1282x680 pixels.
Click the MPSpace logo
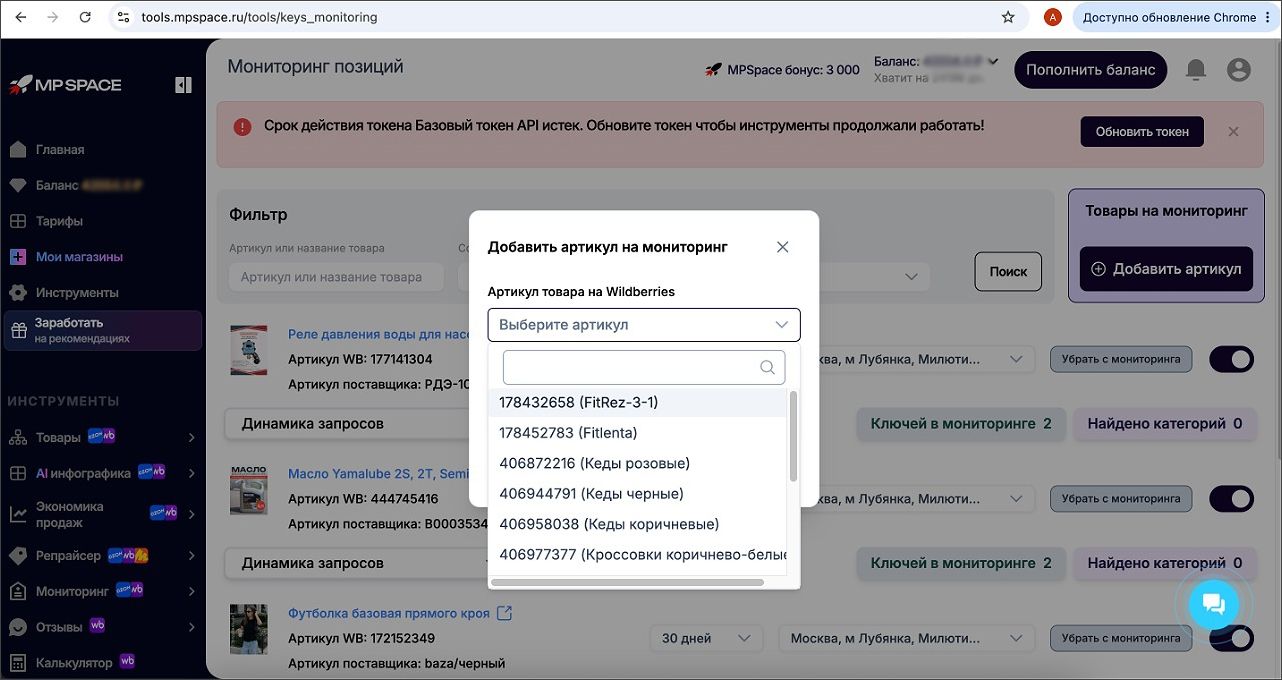tap(65, 85)
